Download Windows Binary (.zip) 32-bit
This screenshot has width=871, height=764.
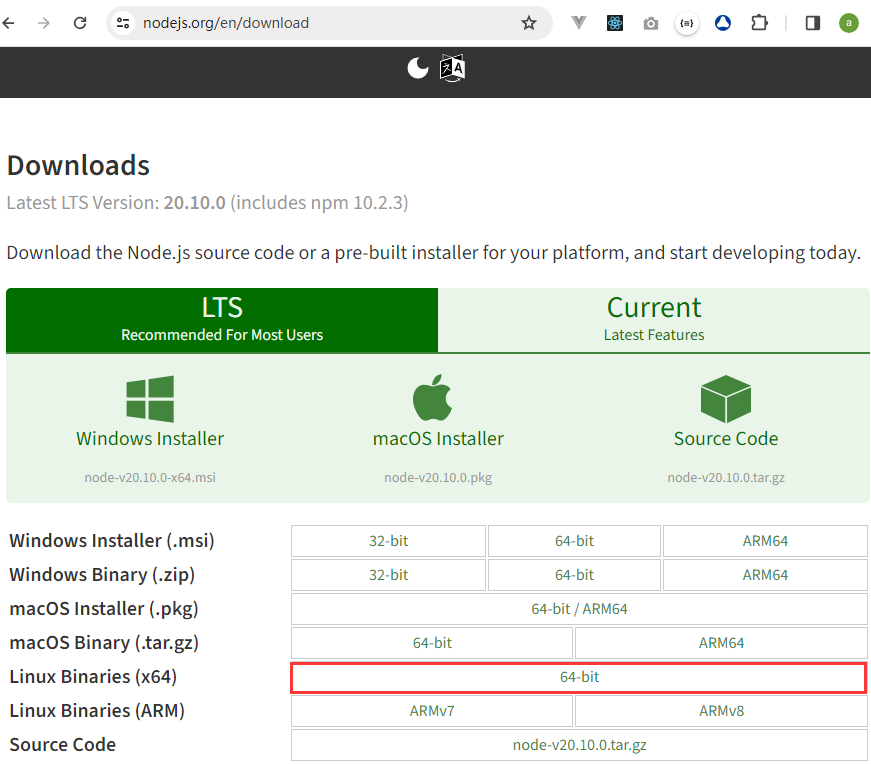[x=388, y=575]
